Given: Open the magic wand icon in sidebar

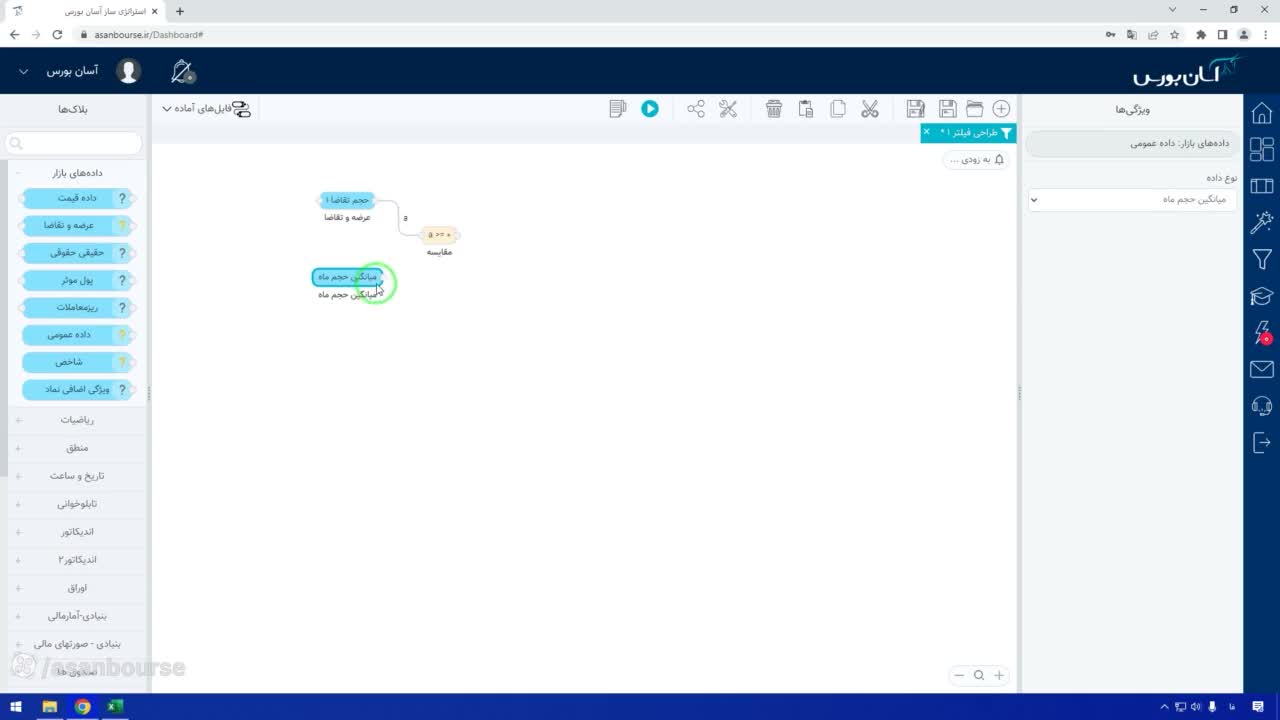Looking at the screenshot, I should (1262, 222).
